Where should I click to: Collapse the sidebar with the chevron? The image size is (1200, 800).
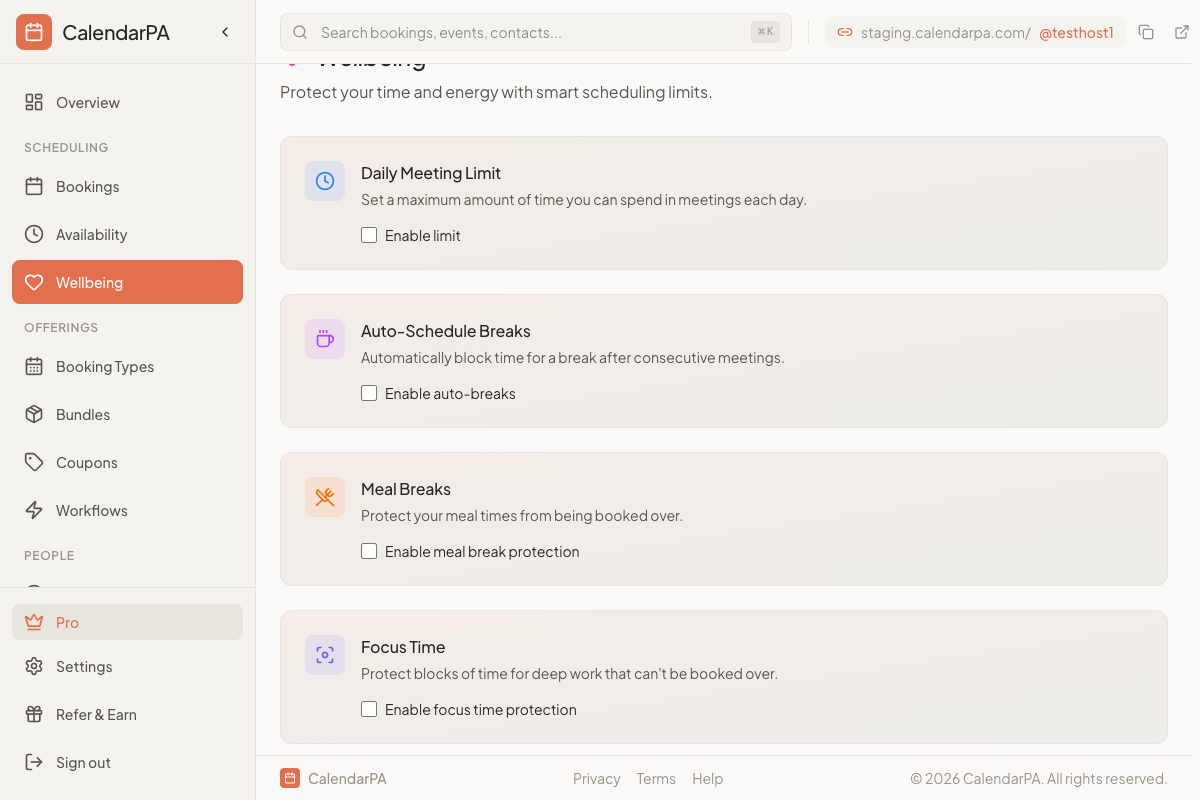(x=225, y=31)
